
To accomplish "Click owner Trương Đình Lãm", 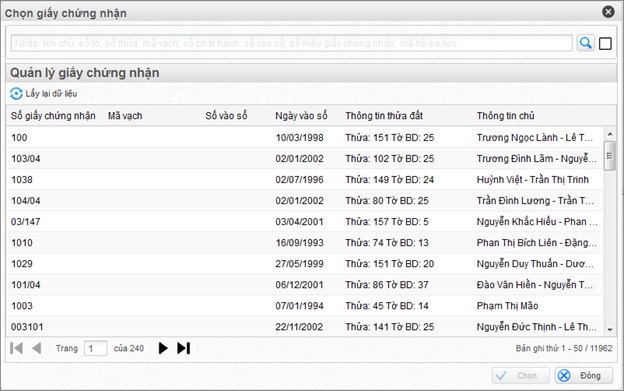I will (515, 159).
